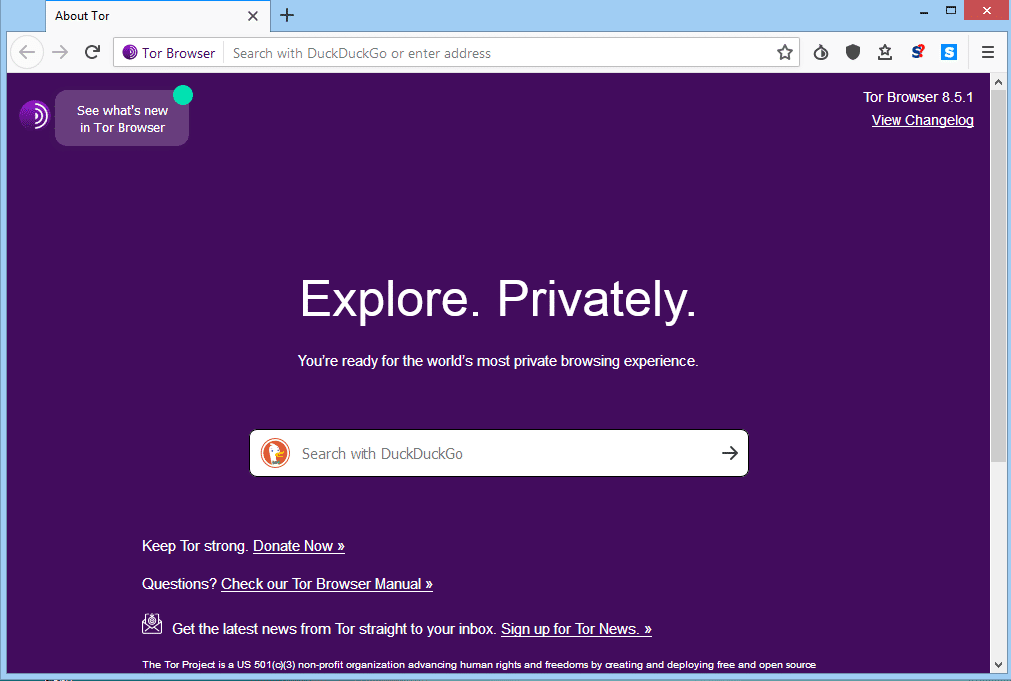Click 'Get the latest news from Tor' text
Viewport: 1011px width, 681px height.
334,629
